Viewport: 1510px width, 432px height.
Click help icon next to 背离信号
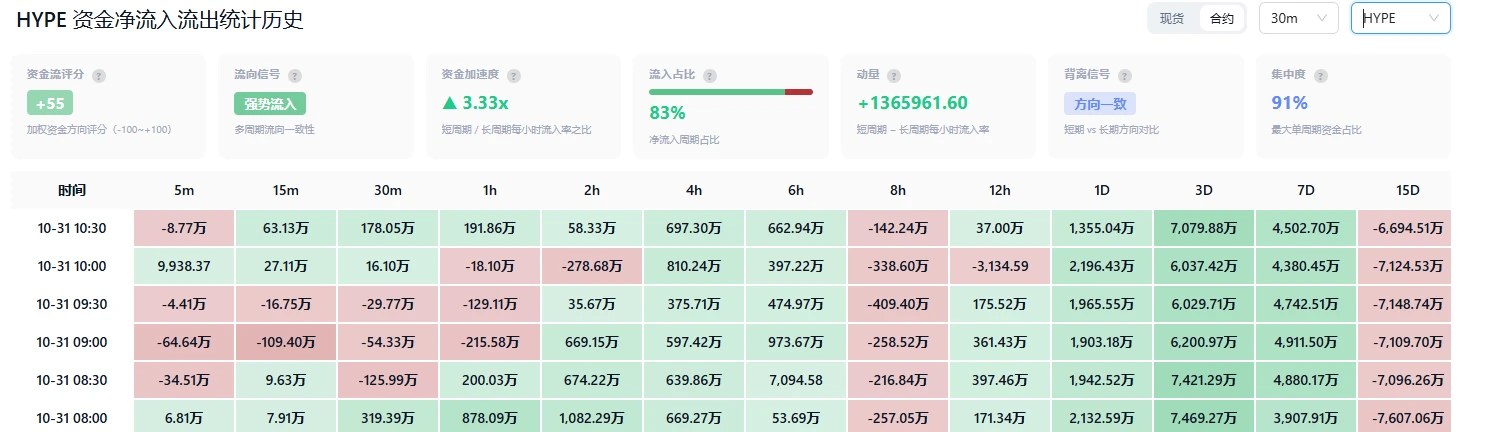pyautogui.click(x=1126, y=76)
